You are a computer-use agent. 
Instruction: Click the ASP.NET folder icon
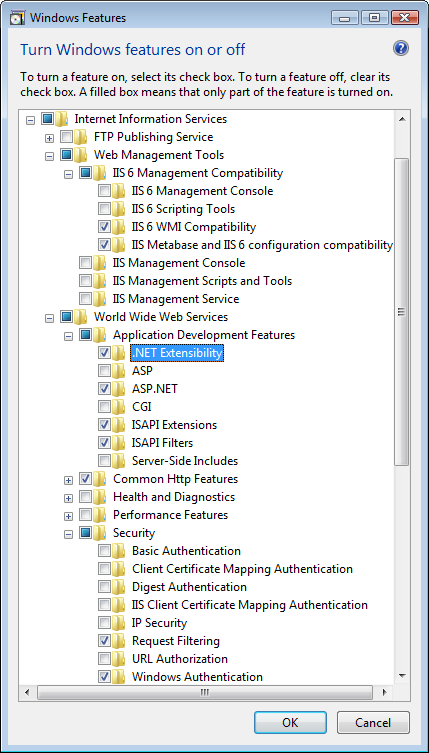(119, 388)
